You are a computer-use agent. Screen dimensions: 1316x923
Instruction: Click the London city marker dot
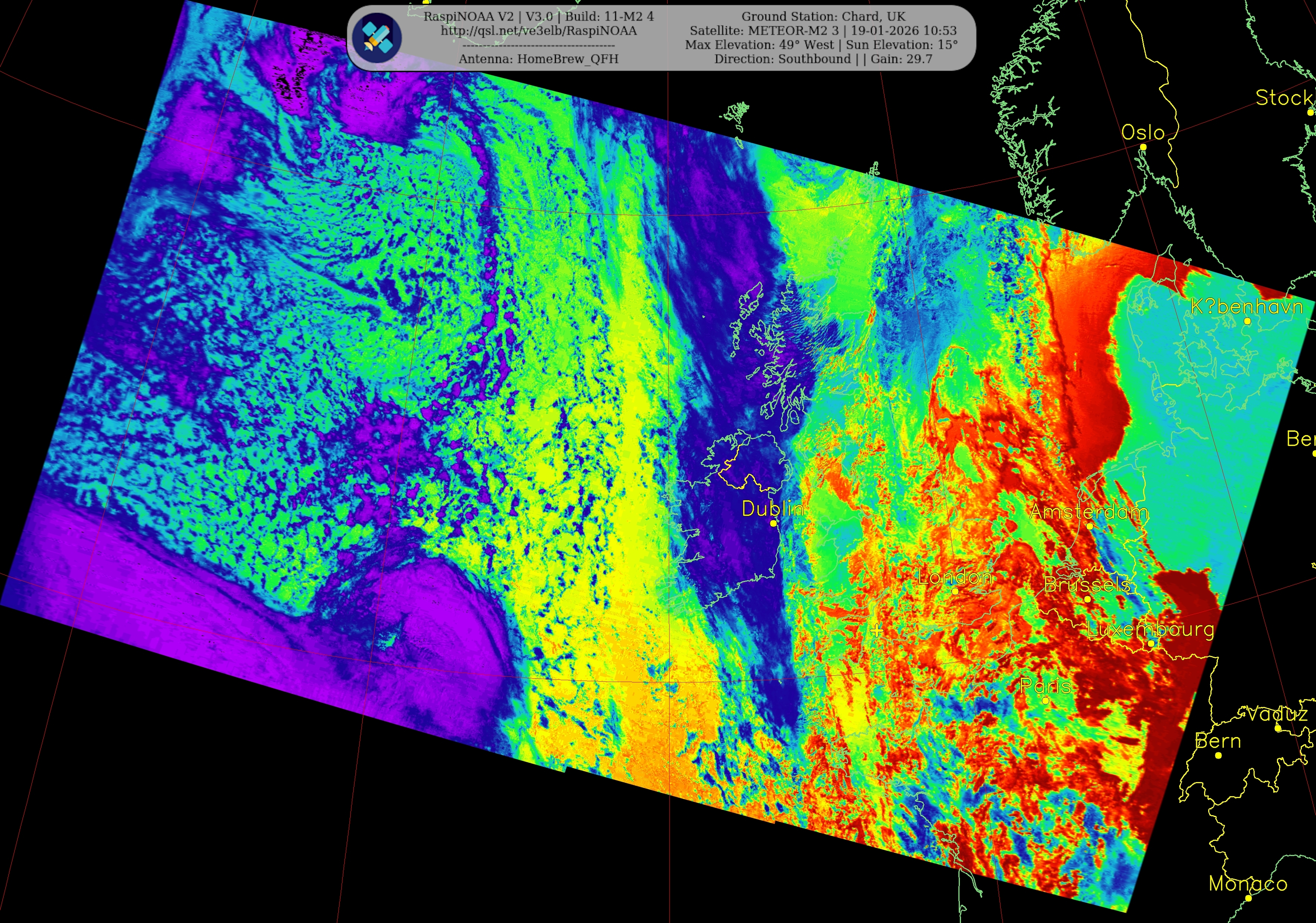point(955,591)
